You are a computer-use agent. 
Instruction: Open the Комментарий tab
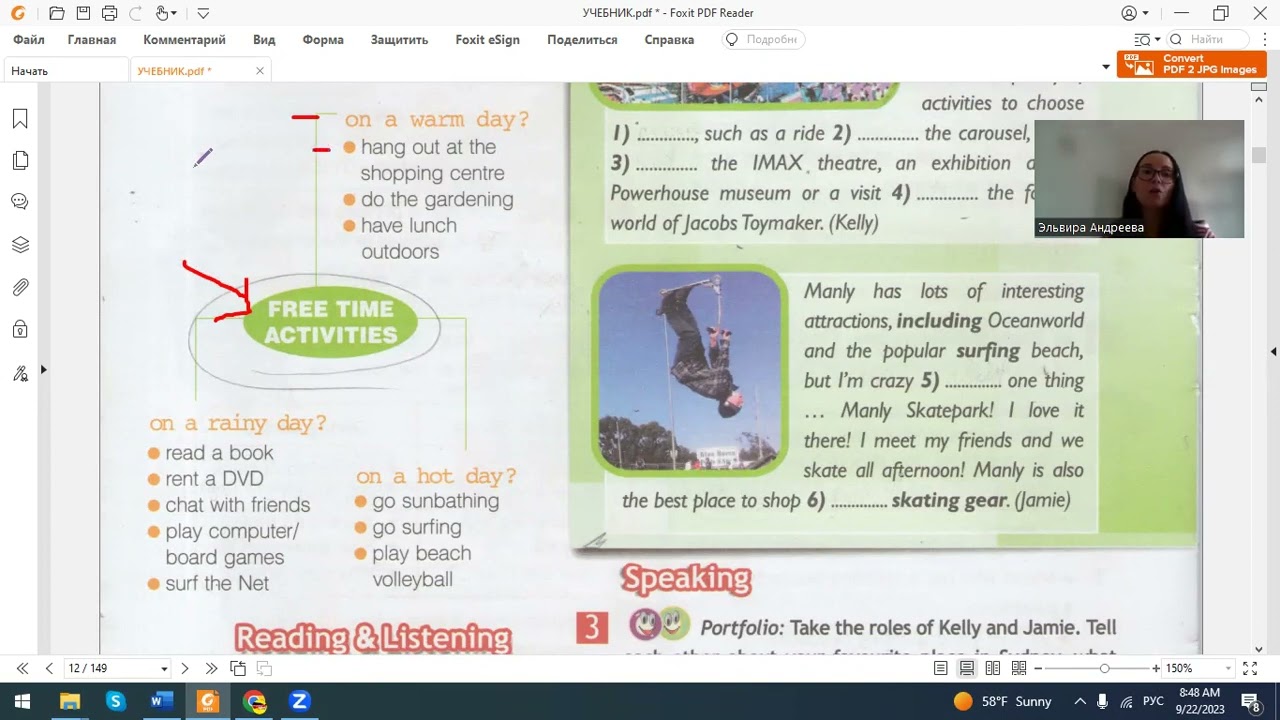[184, 40]
